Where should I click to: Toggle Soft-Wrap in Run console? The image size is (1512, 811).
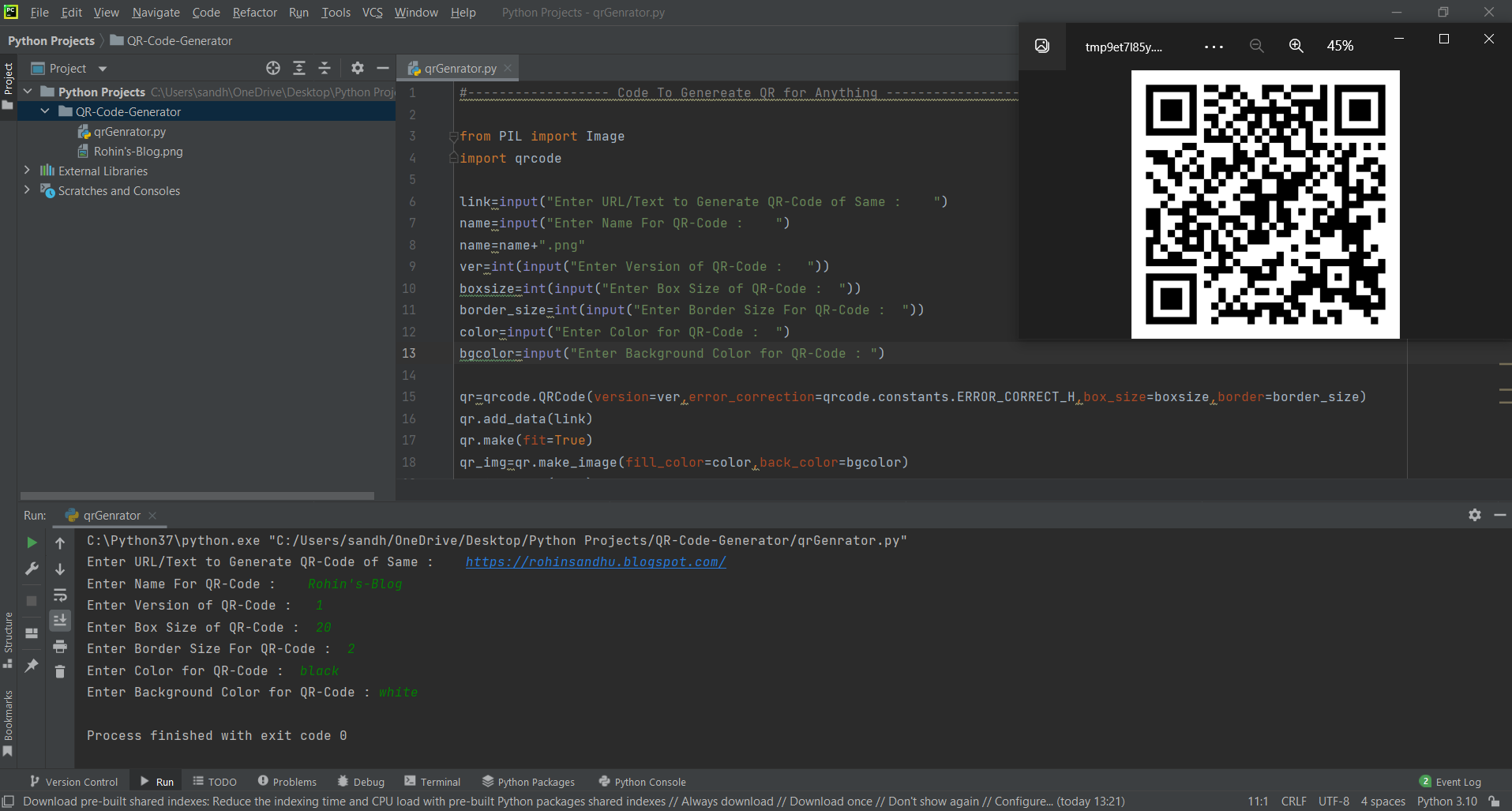point(60,595)
